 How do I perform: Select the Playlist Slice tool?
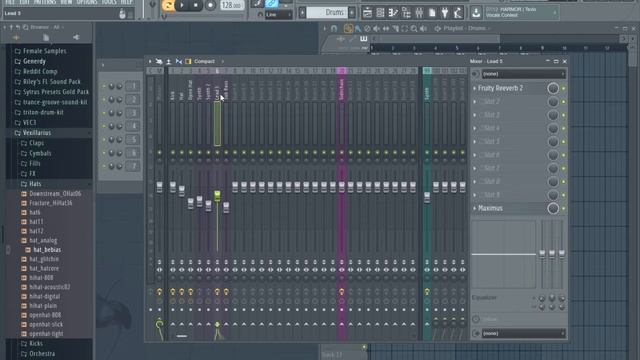(x=395, y=28)
